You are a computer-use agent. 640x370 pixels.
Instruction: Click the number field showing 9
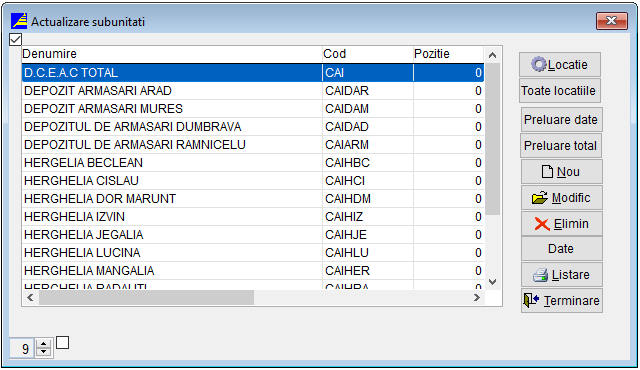22,349
